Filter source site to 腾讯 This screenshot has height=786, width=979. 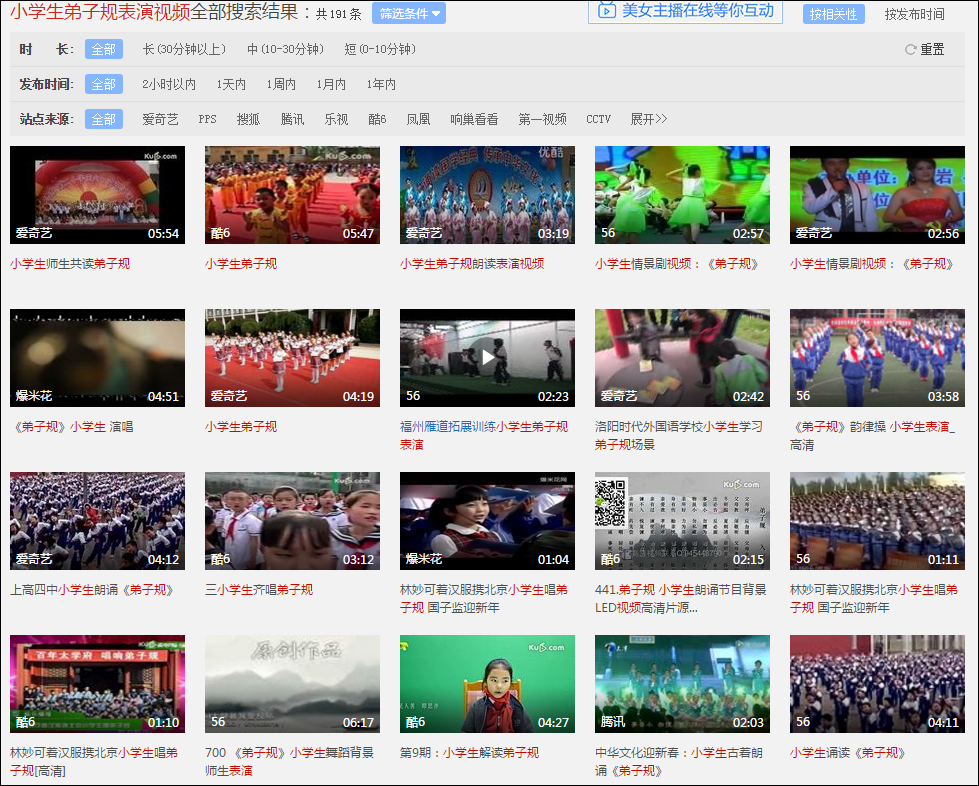(292, 119)
